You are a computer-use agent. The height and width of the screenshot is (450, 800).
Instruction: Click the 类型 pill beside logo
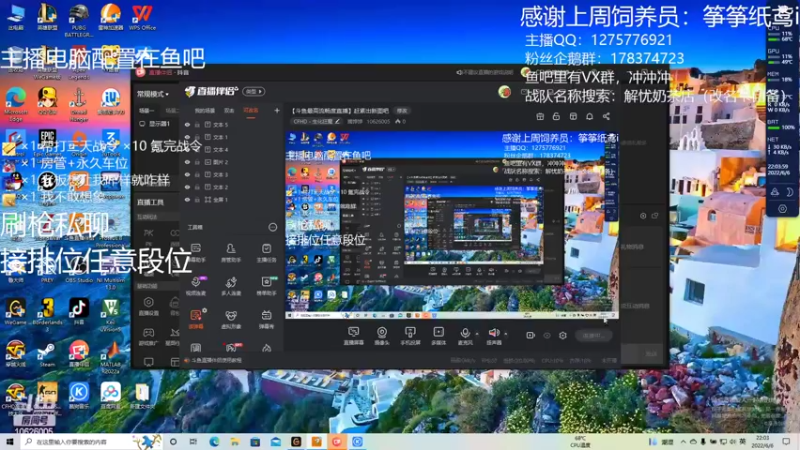[254, 91]
